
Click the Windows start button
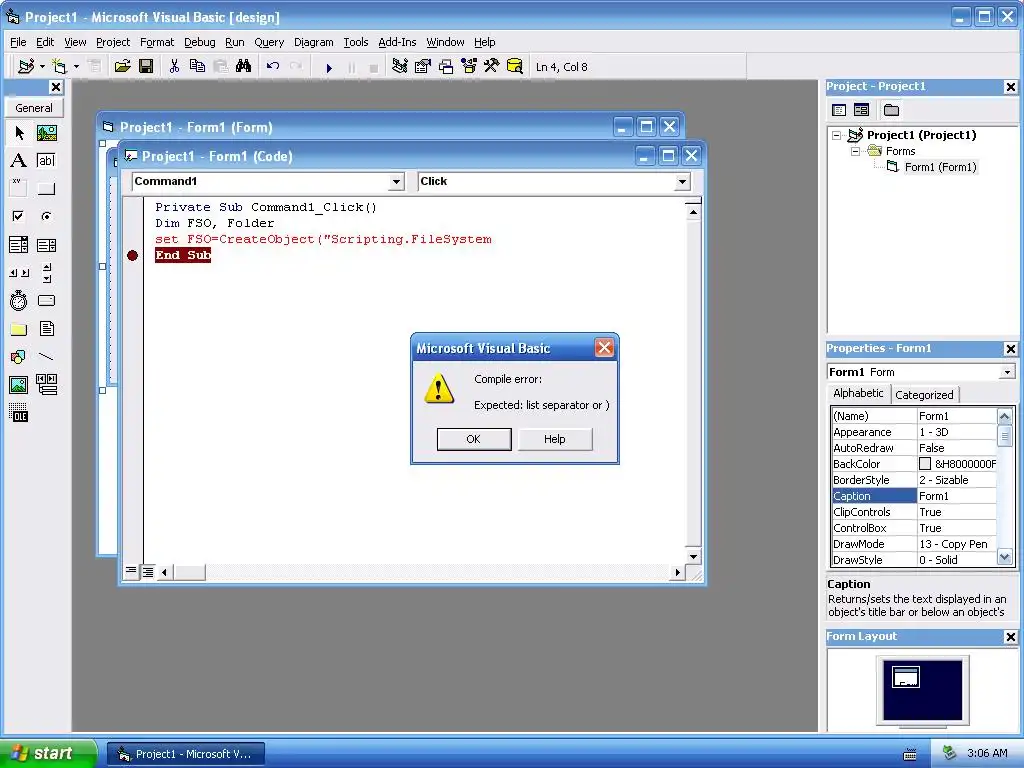tap(47, 753)
